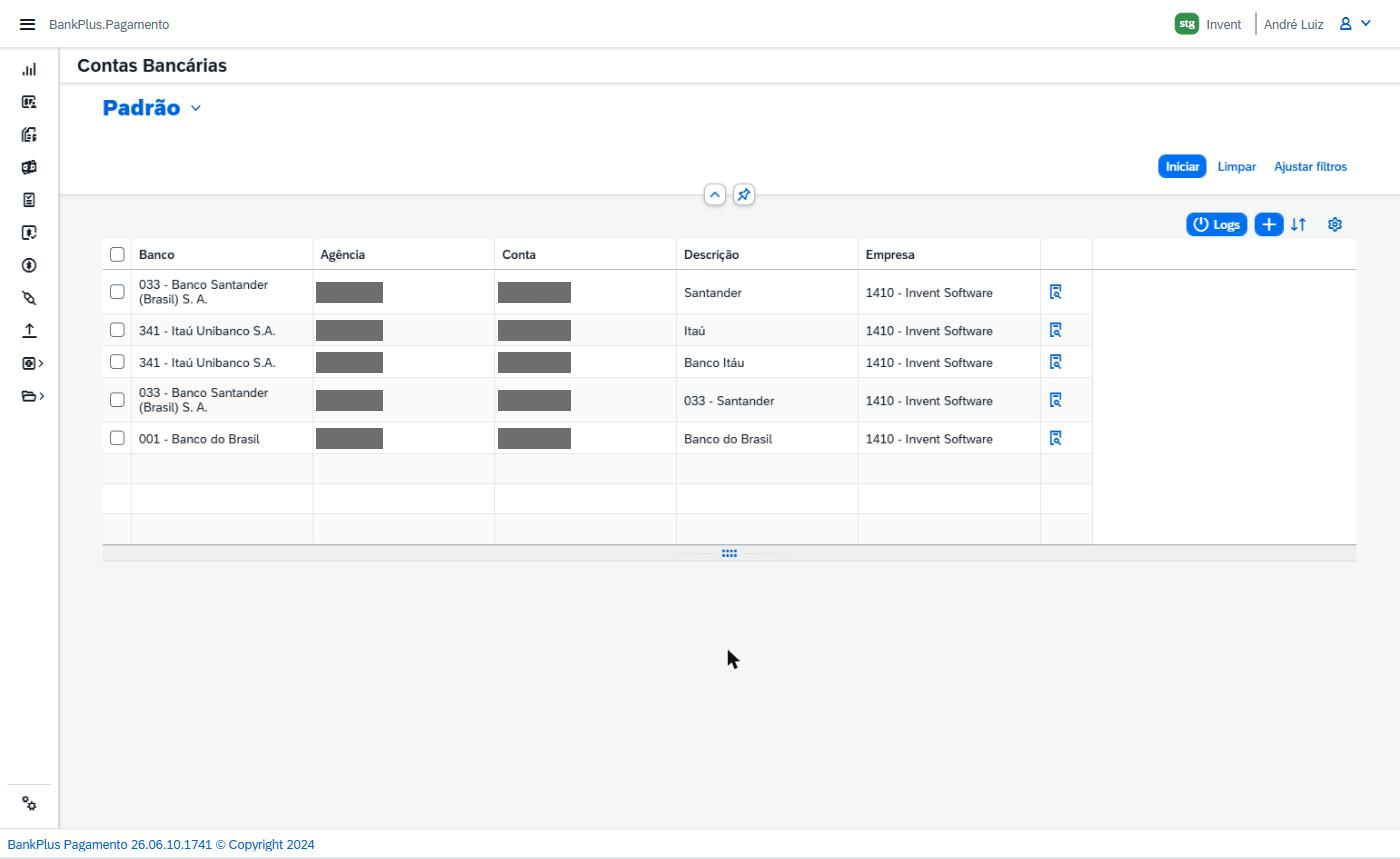Open the payment approval sidebar icon

tap(29, 233)
